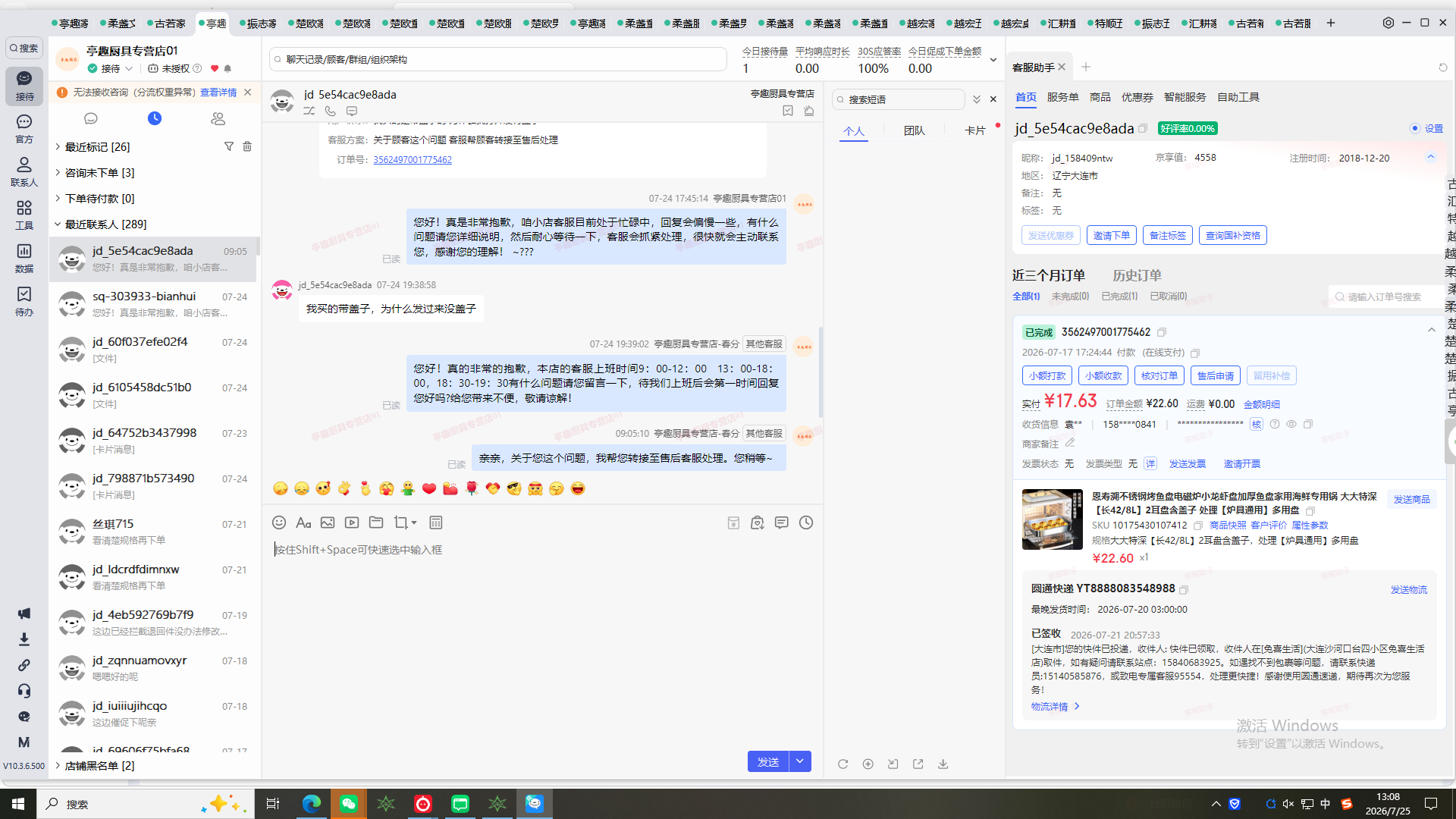Open the calculator icon in chat toolbar
This screenshot has height=819, width=1456.
point(436,522)
